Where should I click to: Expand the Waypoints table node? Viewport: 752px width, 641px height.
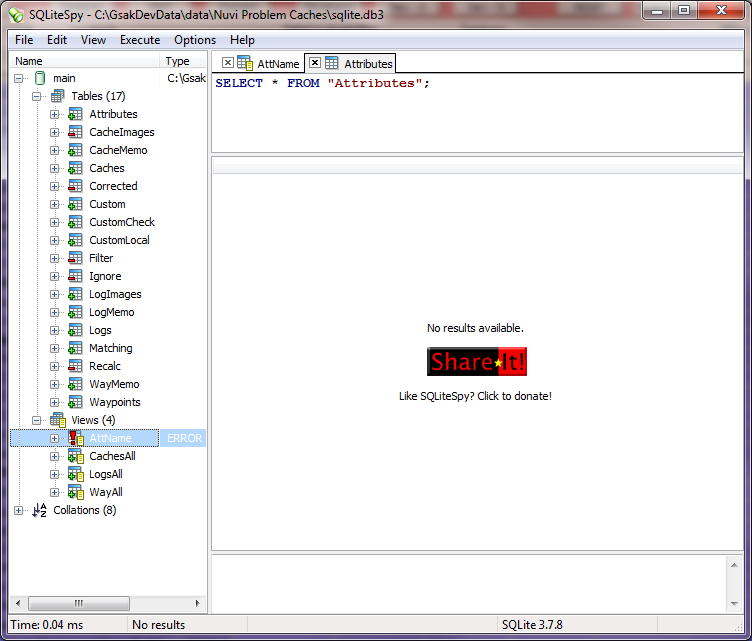(x=54, y=402)
